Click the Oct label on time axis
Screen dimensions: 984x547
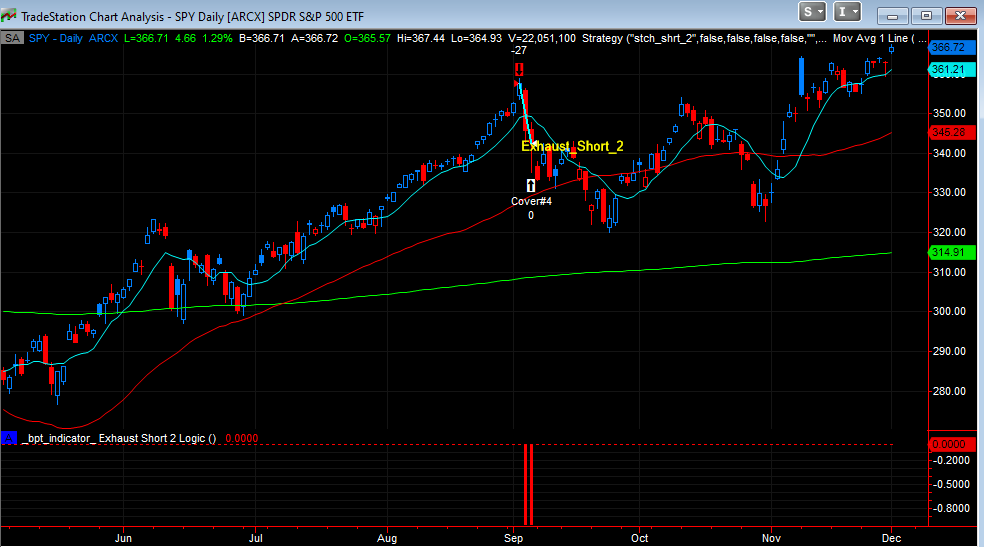coord(639,538)
